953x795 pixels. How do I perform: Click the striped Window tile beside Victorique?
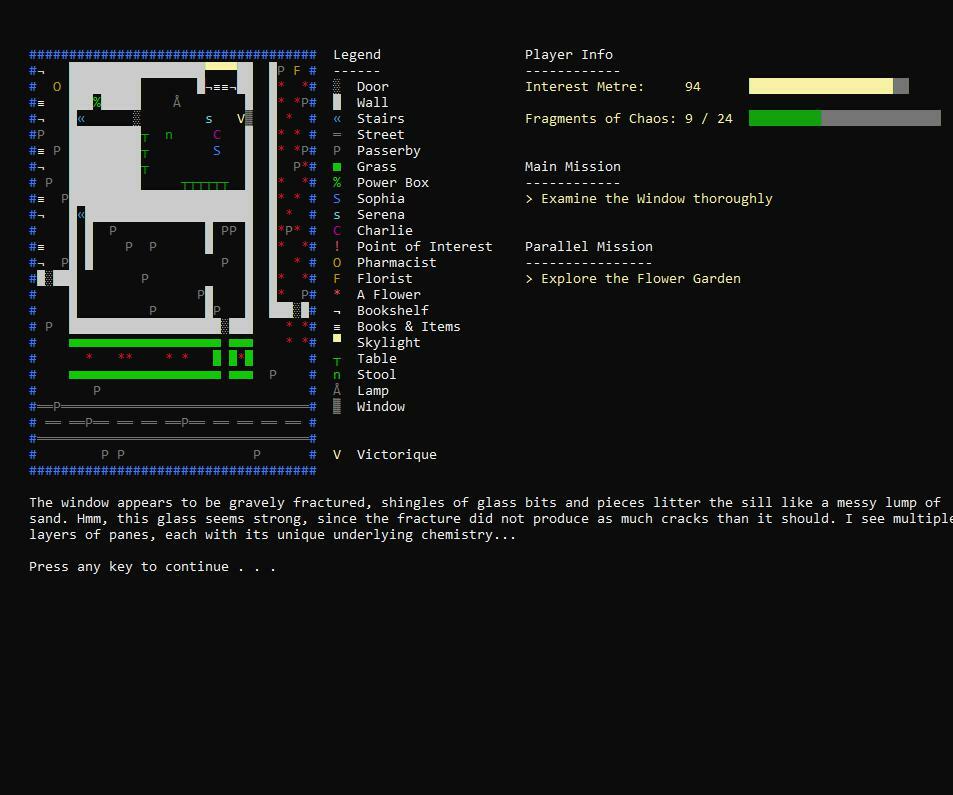249,119
